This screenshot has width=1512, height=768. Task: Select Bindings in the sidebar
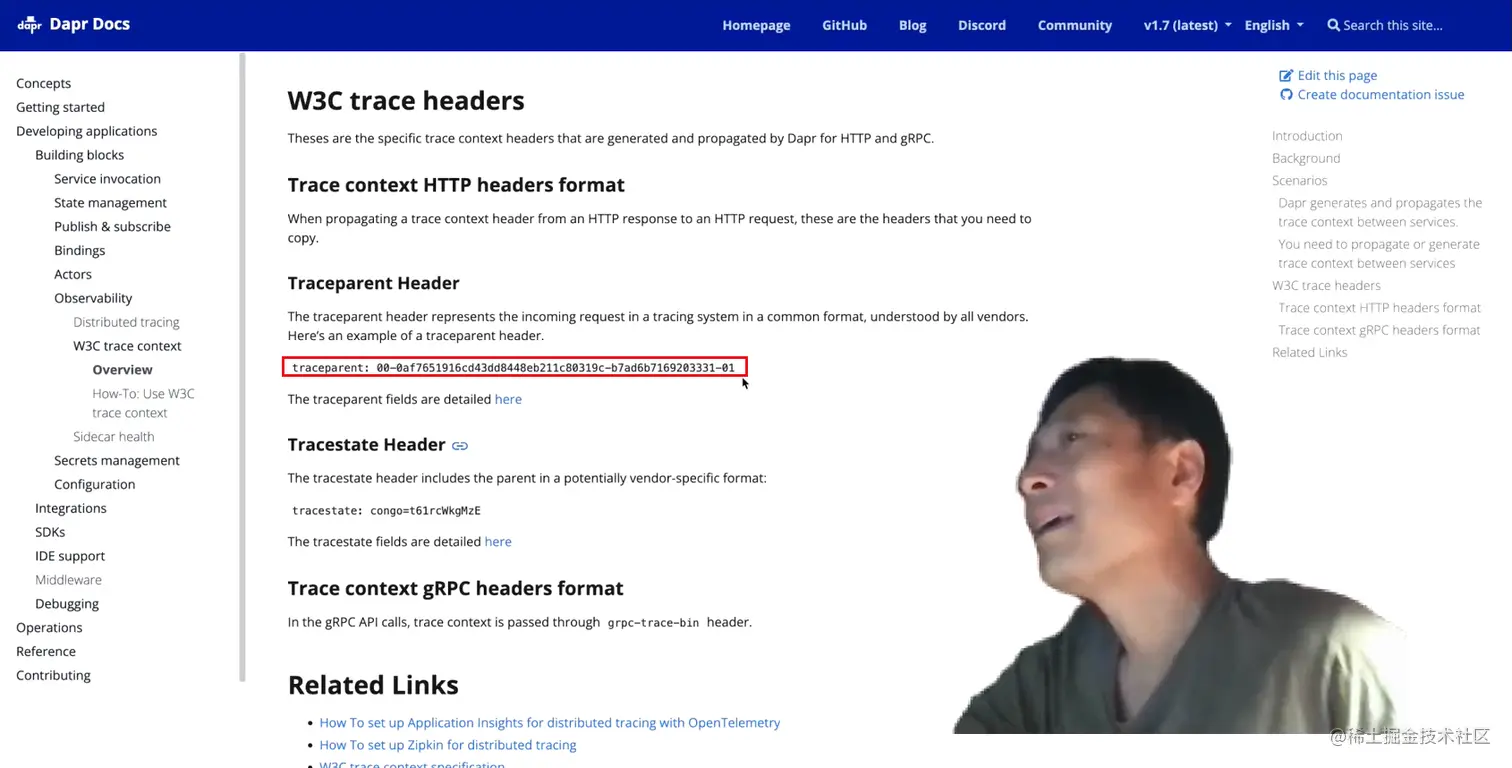[x=79, y=251]
